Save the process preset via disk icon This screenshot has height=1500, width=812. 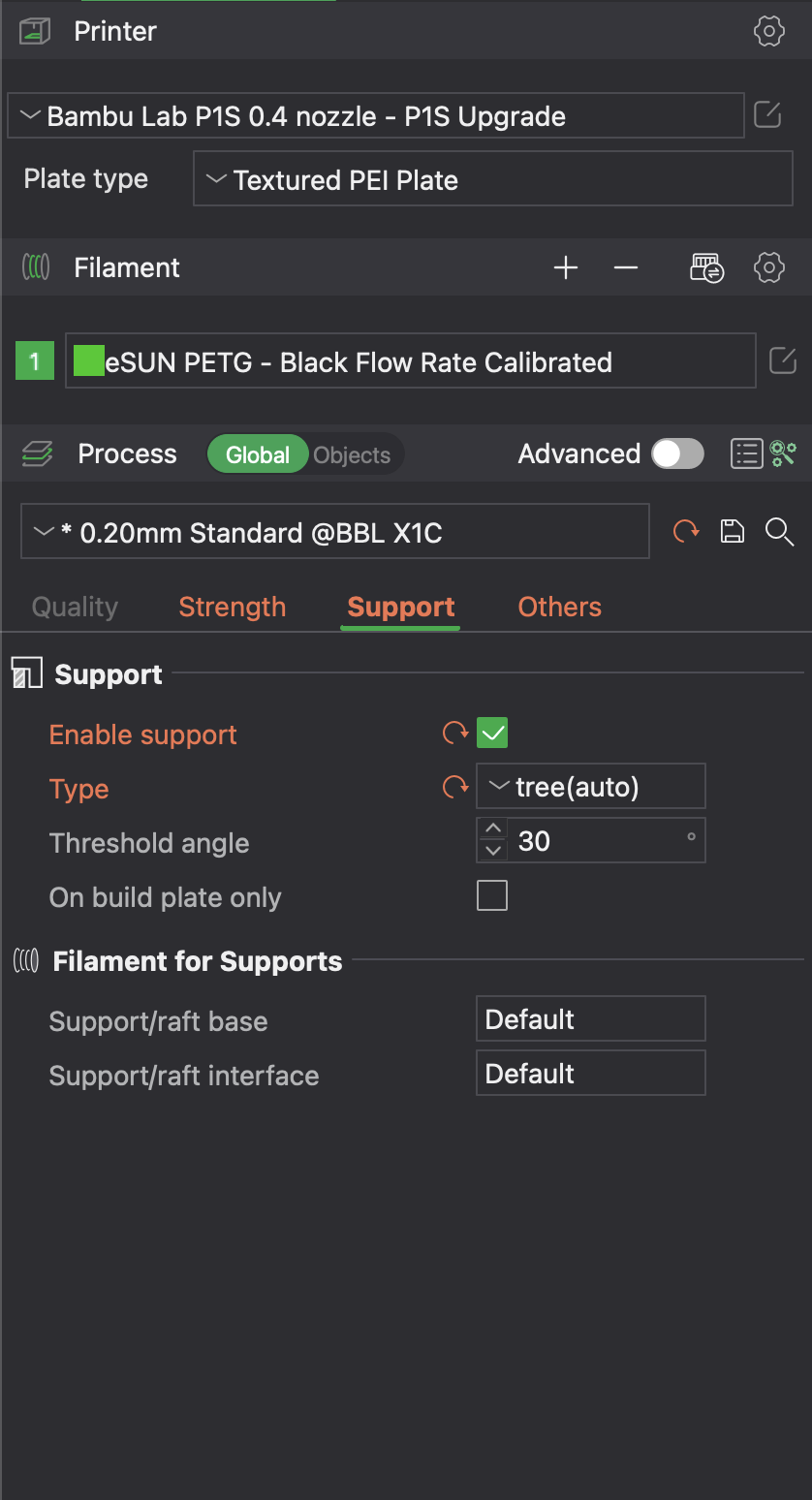(733, 531)
